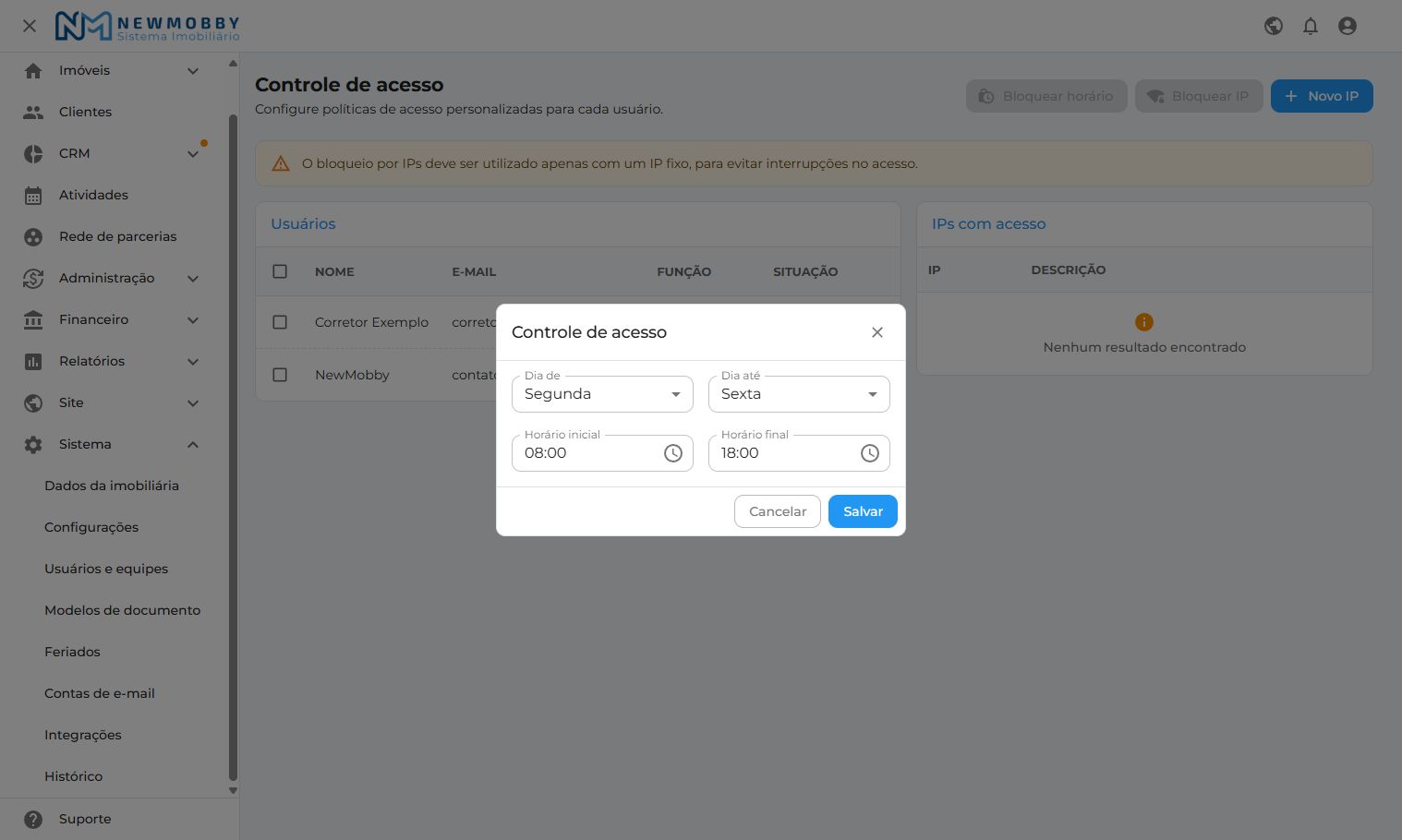1402x840 pixels.
Task: Click the globe icon in top bar
Action: [1274, 26]
